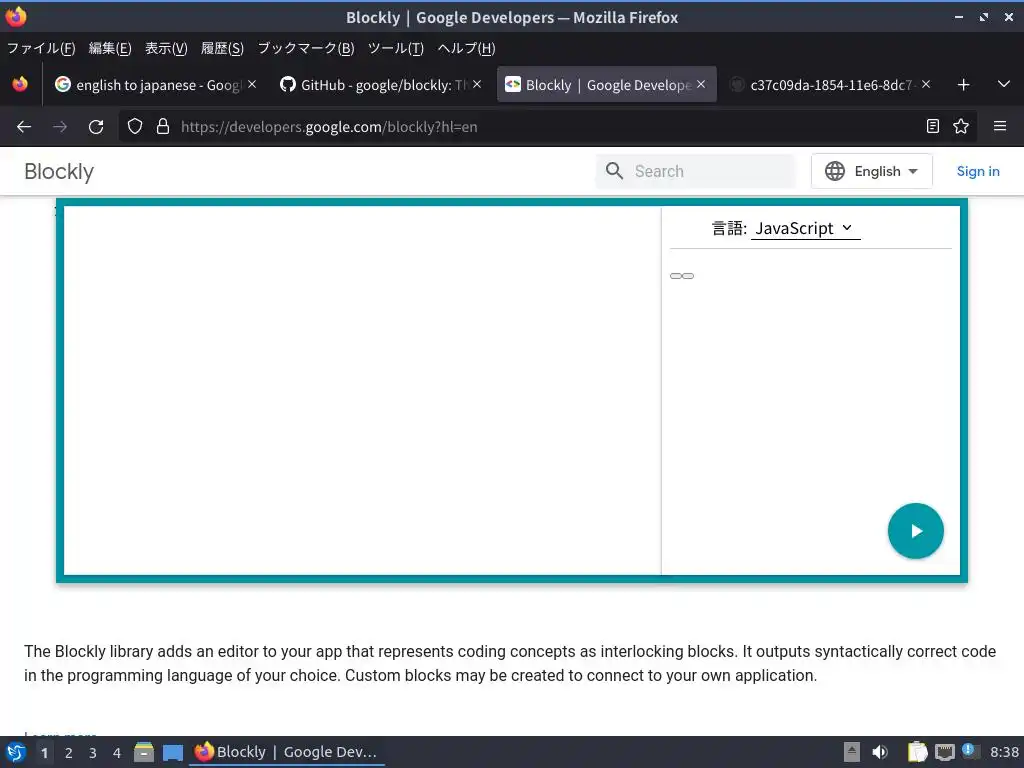1024x768 pixels.
Task: Open the 表示(V) menu
Action: pos(166,48)
